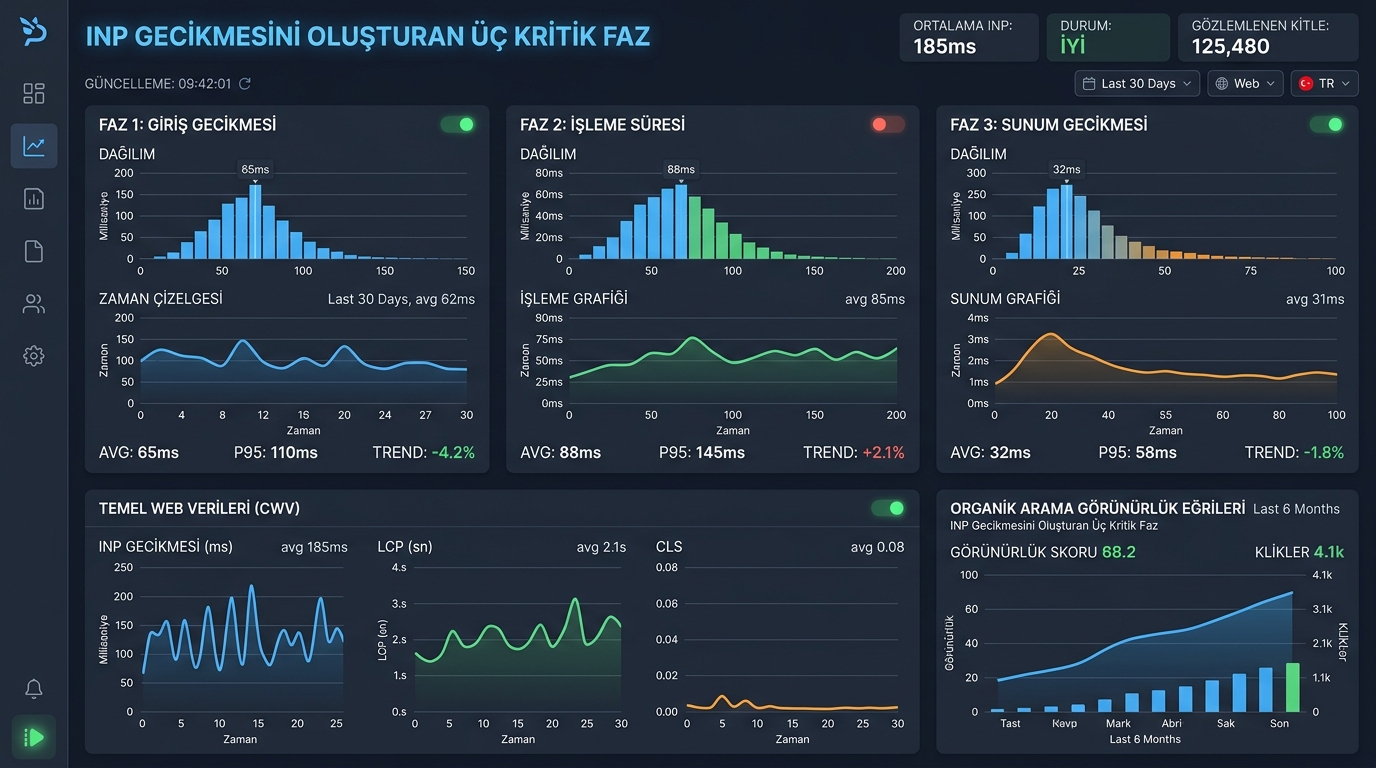The image size is (1376, 768).
Task: Click the Durum İYİ status card
Action: coord(1108,37)
